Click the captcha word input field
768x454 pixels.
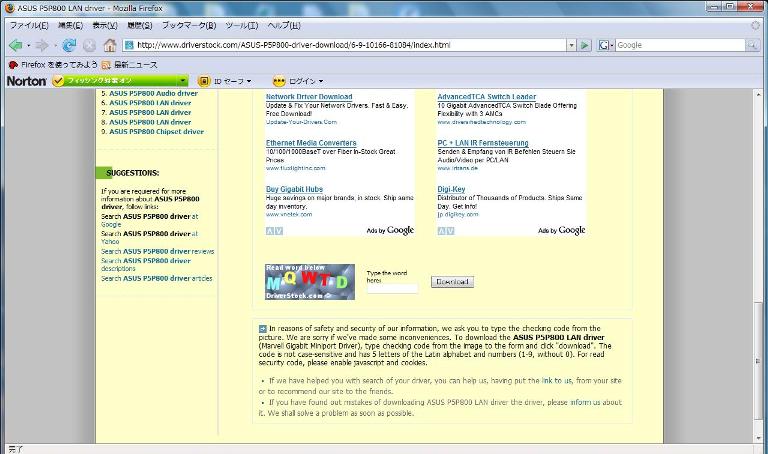tap(392, 289)
